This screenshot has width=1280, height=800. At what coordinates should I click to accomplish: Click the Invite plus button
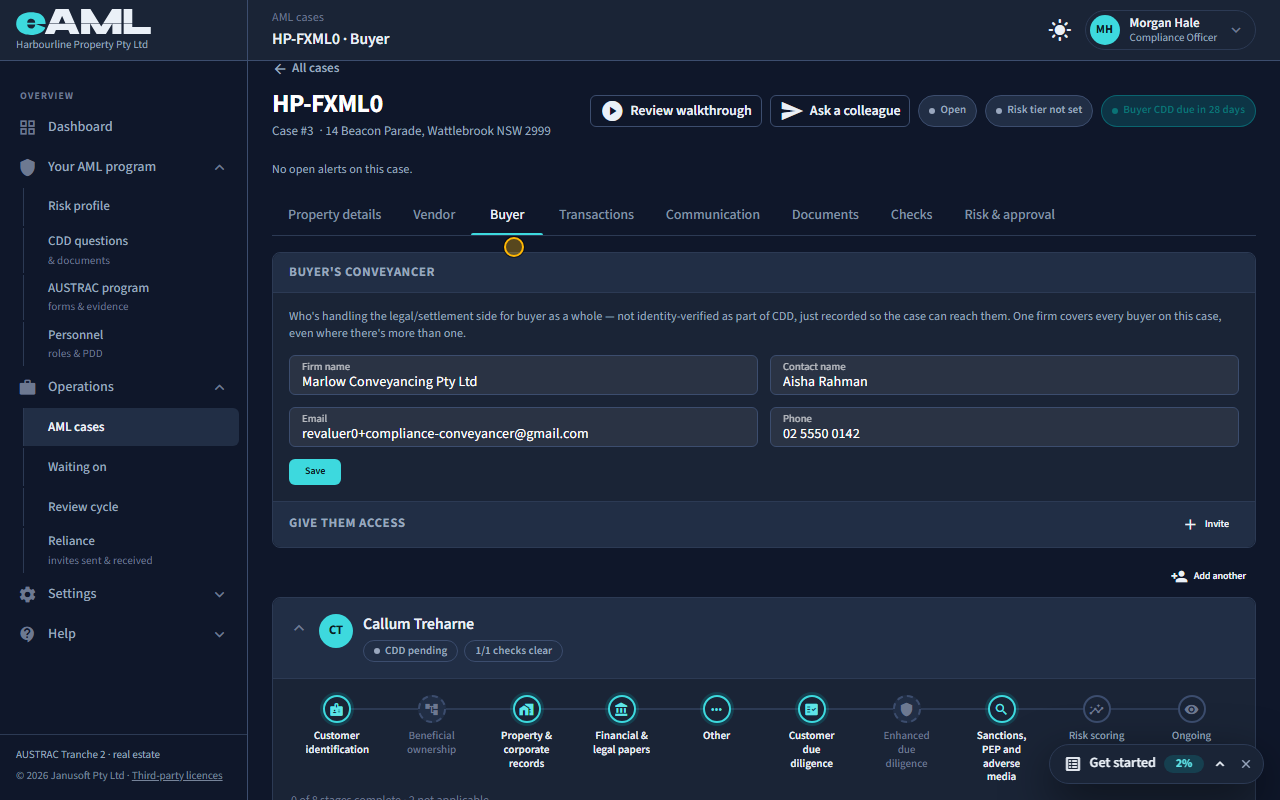[1206, 524]
